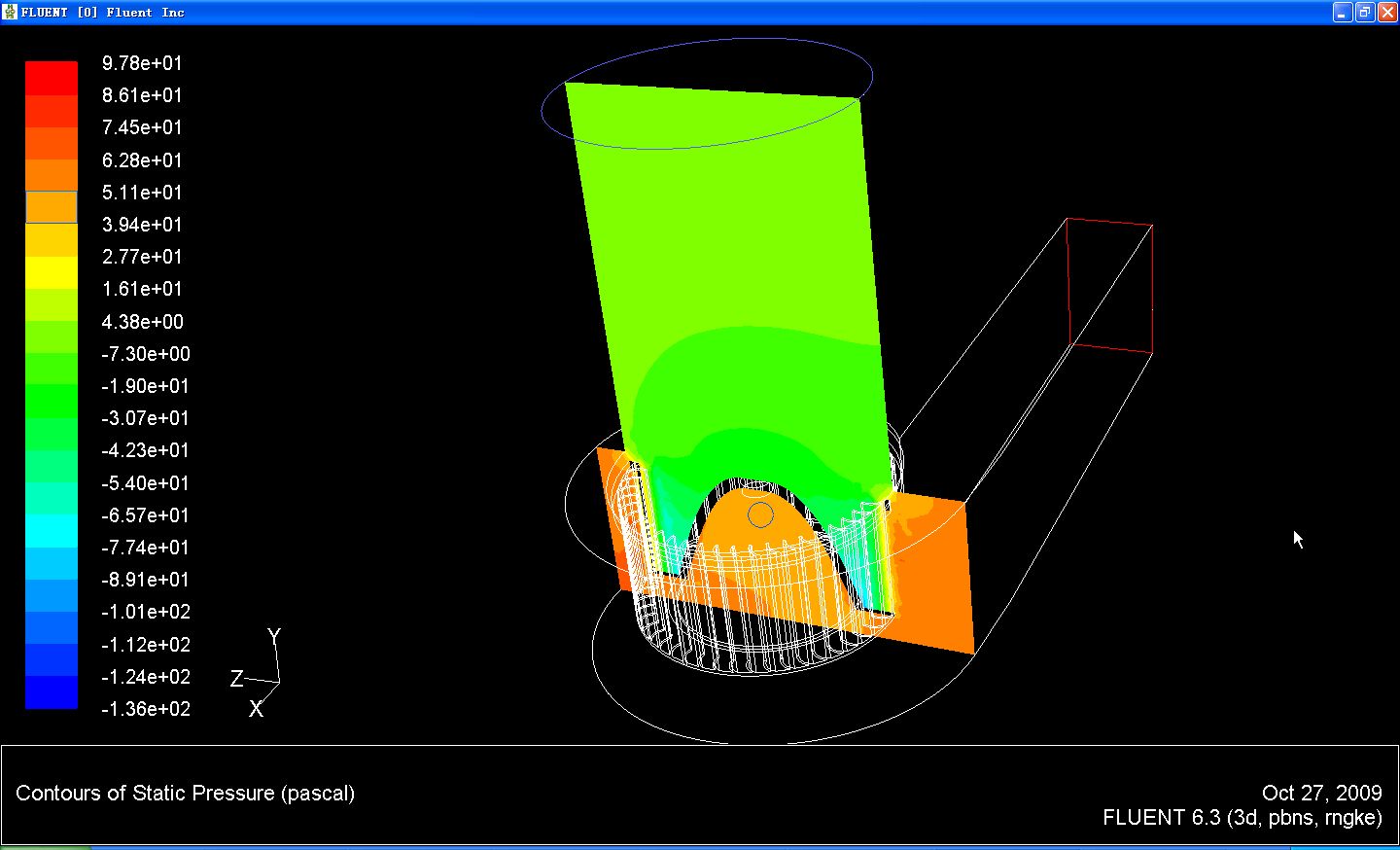Click the legend value -8.91e+01
1400x850 pixels.
click(x=146, y=580)
